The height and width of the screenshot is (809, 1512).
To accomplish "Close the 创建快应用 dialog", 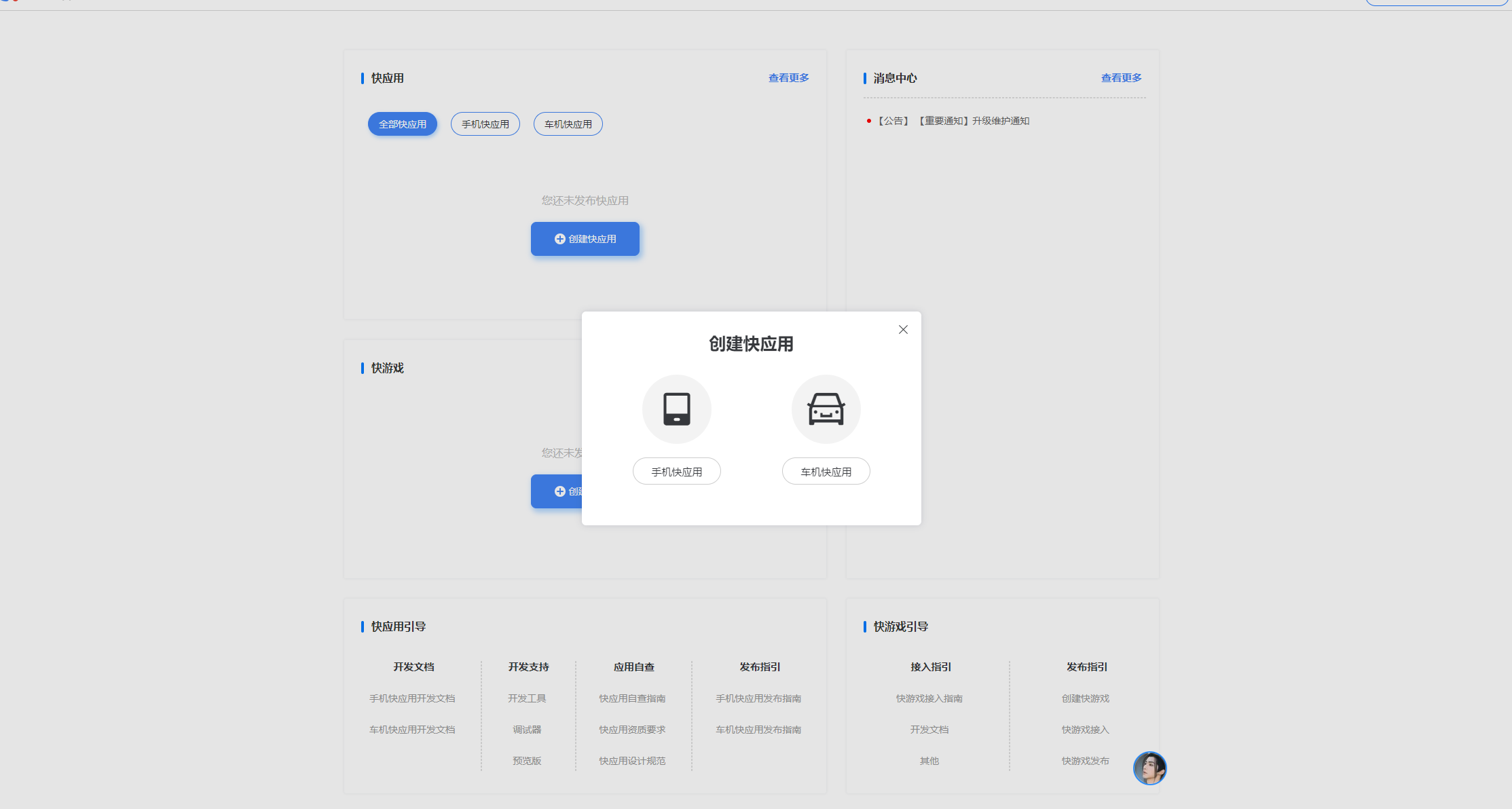I will (x=903, y=330).
